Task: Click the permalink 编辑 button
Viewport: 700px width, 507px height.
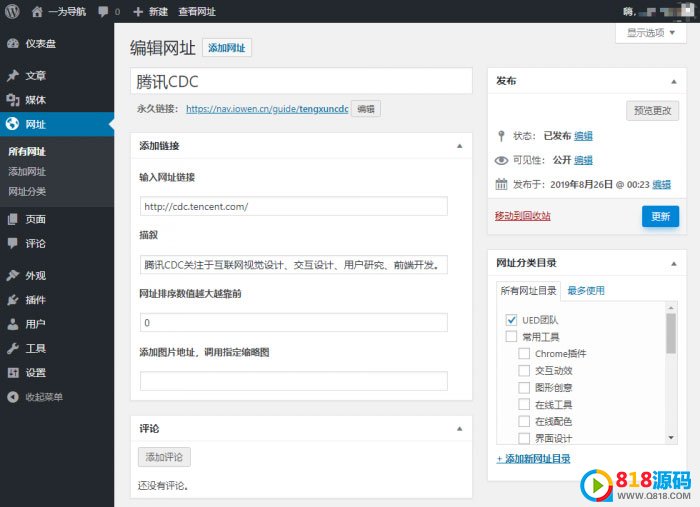Action: coord(366,108)
